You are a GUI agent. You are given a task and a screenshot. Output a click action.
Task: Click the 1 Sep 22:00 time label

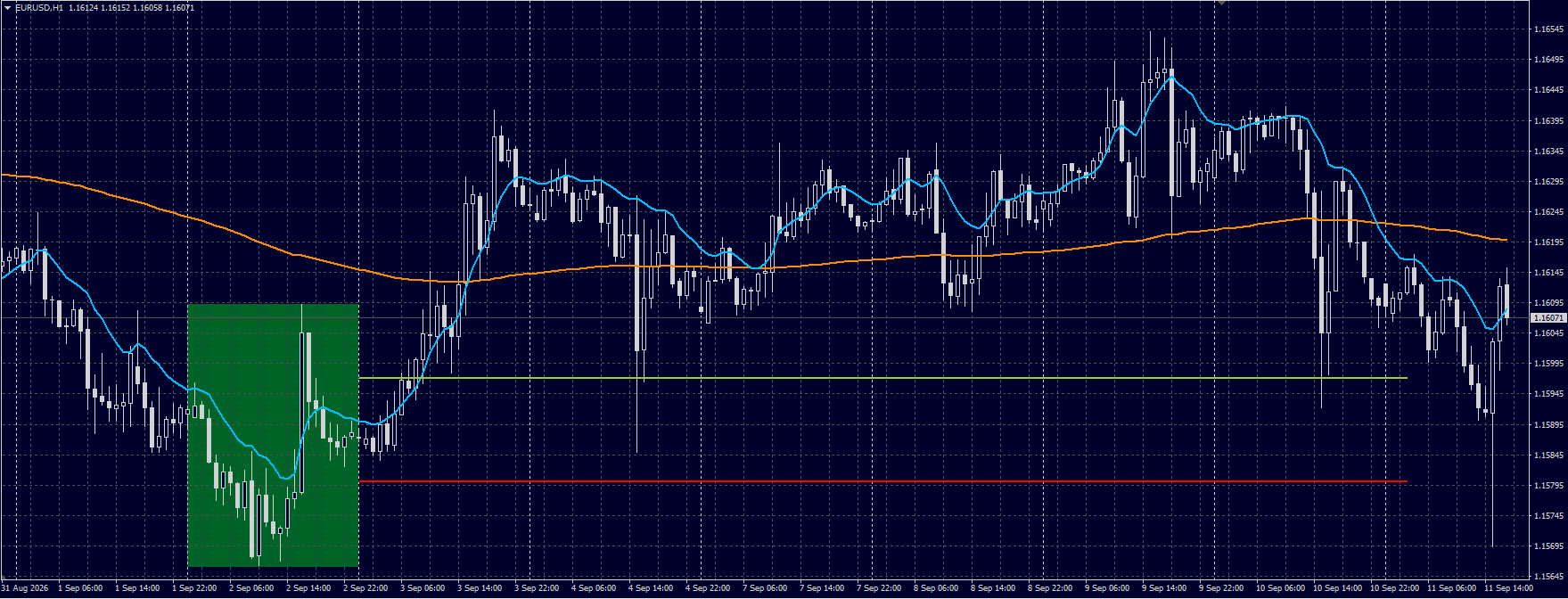pyautogui.click(x=194, y=588)
